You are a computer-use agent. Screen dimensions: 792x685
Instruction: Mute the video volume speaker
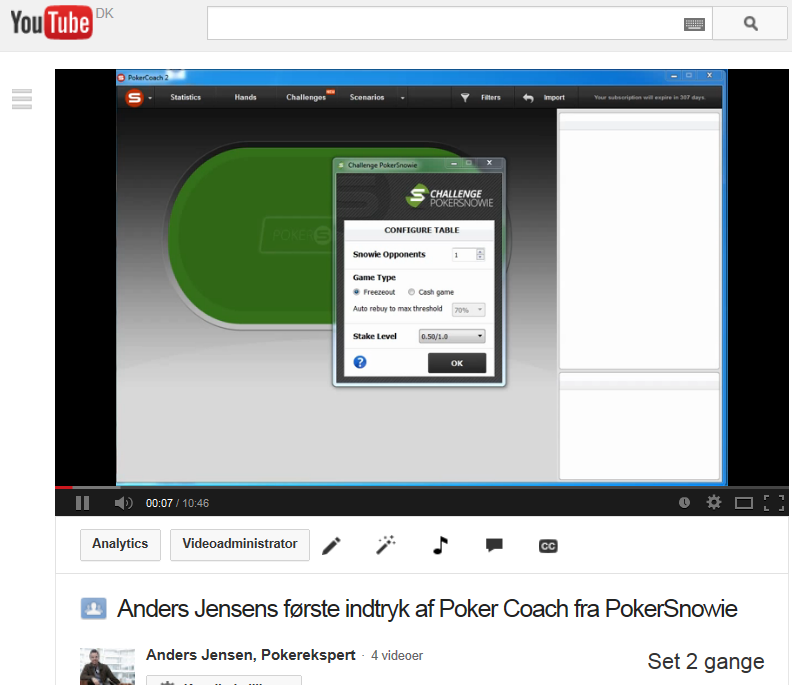click(123, 503)
